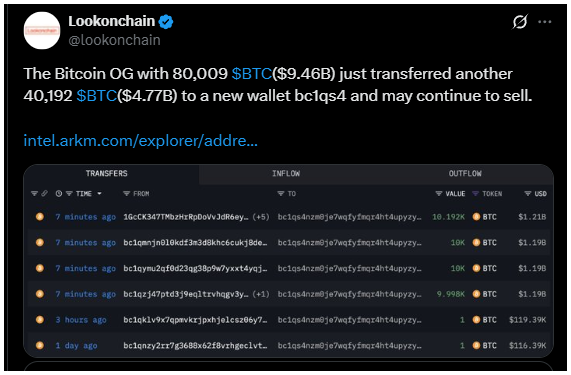Expand the (+5) sender addresses
This screenshot has width=571, height=375.
click(261, 217)
